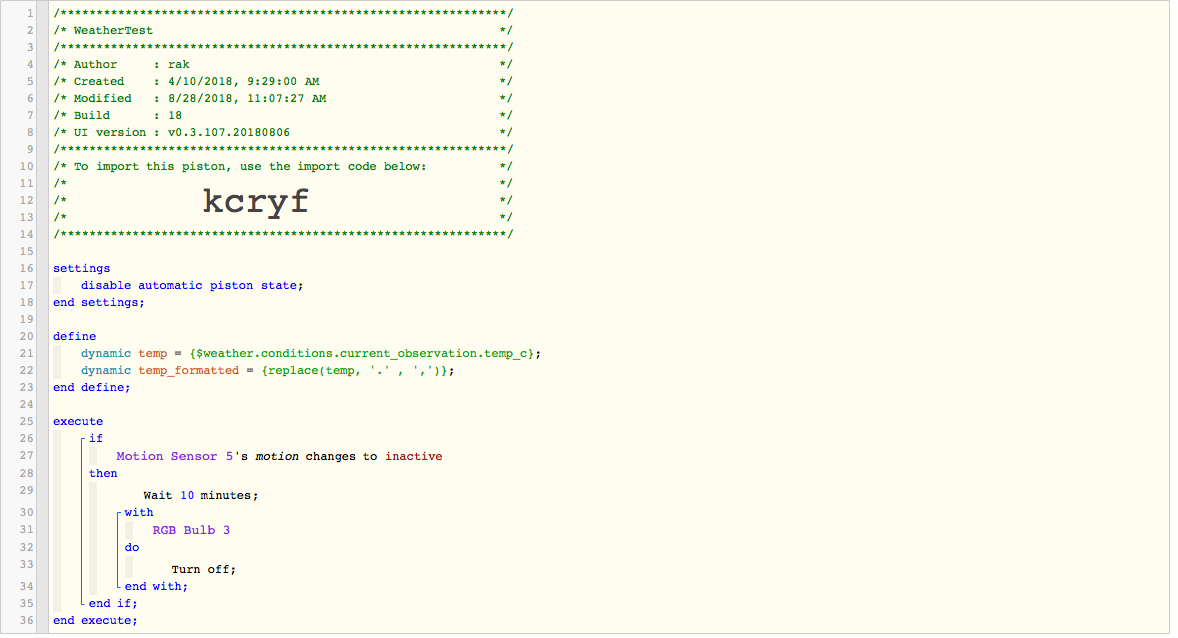Click the 'end define;' line
The width and height of the screenshot is (1178, 638).
[91, 388]
